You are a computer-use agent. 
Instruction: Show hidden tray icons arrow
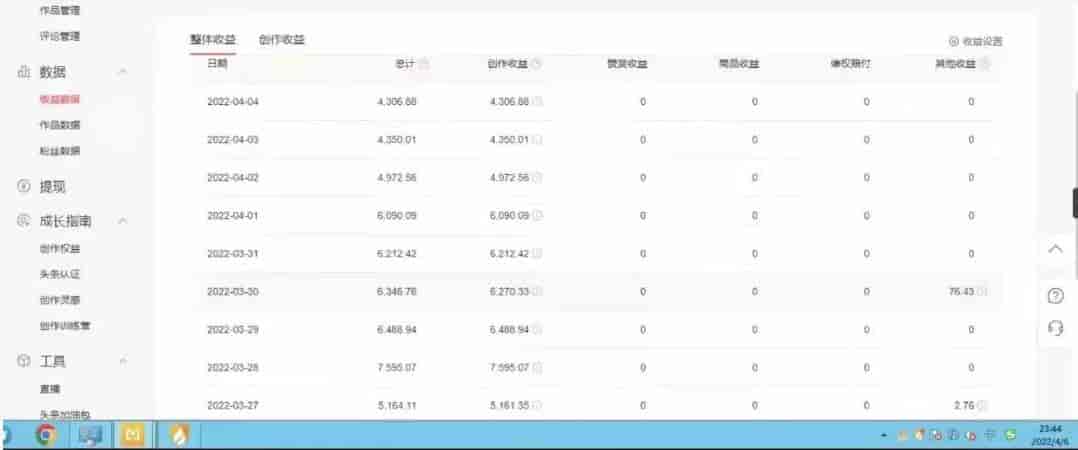[x=883, y=436]
